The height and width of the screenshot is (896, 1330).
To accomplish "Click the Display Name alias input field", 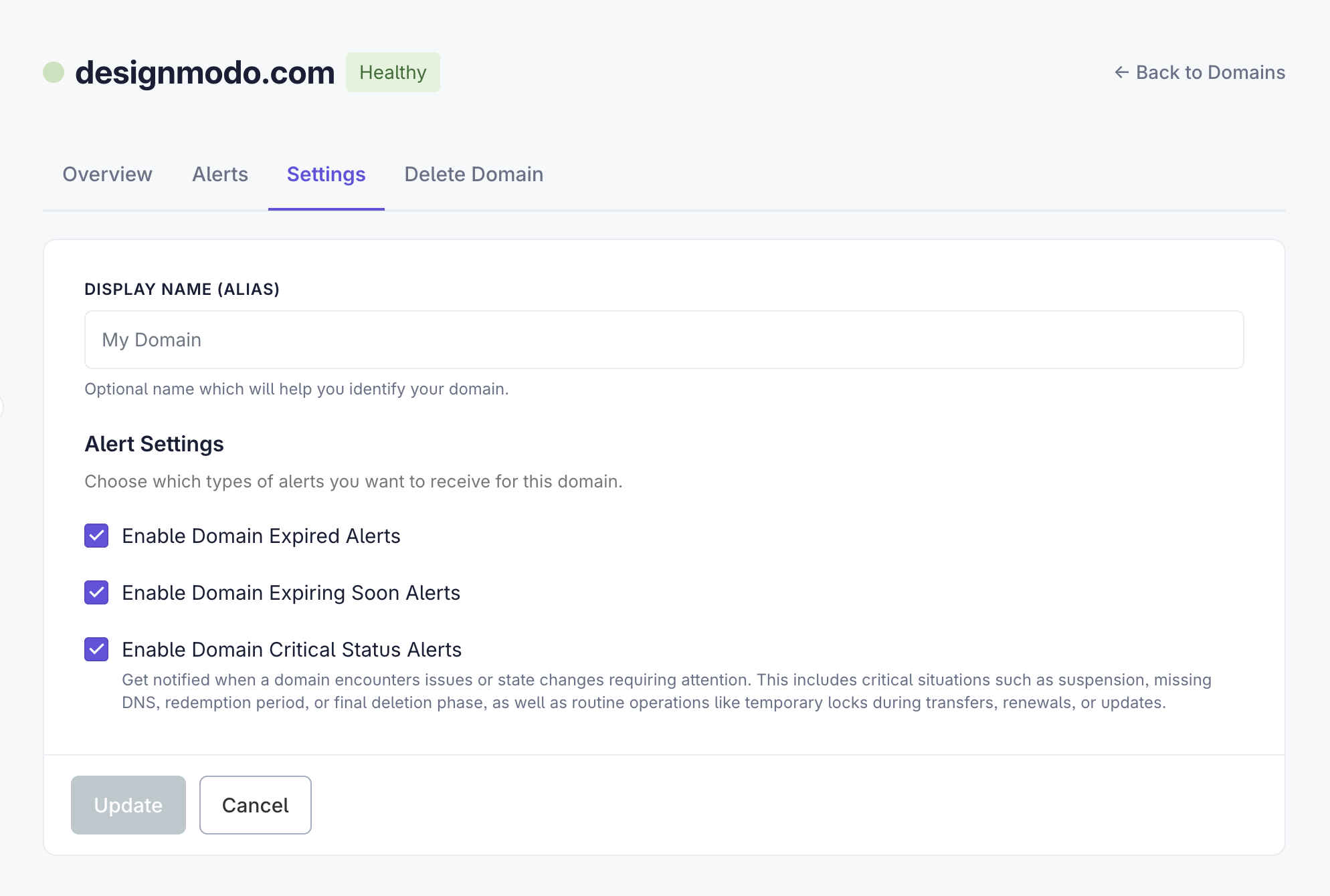I will [x=664, y=340].
